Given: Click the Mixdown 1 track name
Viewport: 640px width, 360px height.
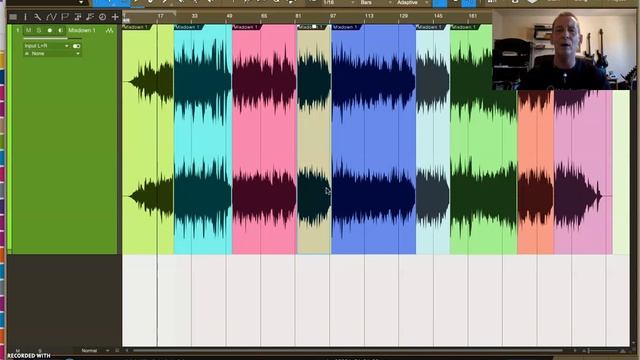Looking at the screenshot, I should pos(82,31).
